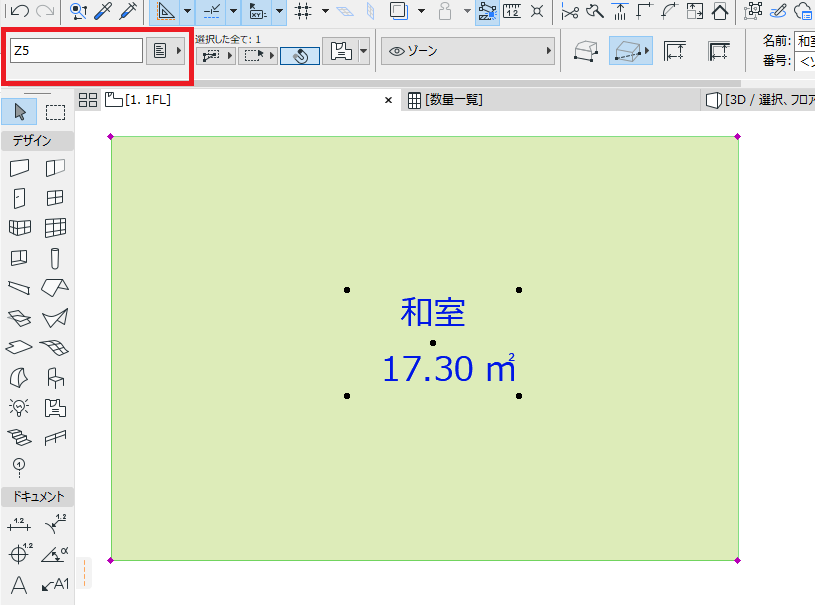Select the Column tool
This screenshot has height=605, width=815.
pyautogui.click(x=55, y=258)
